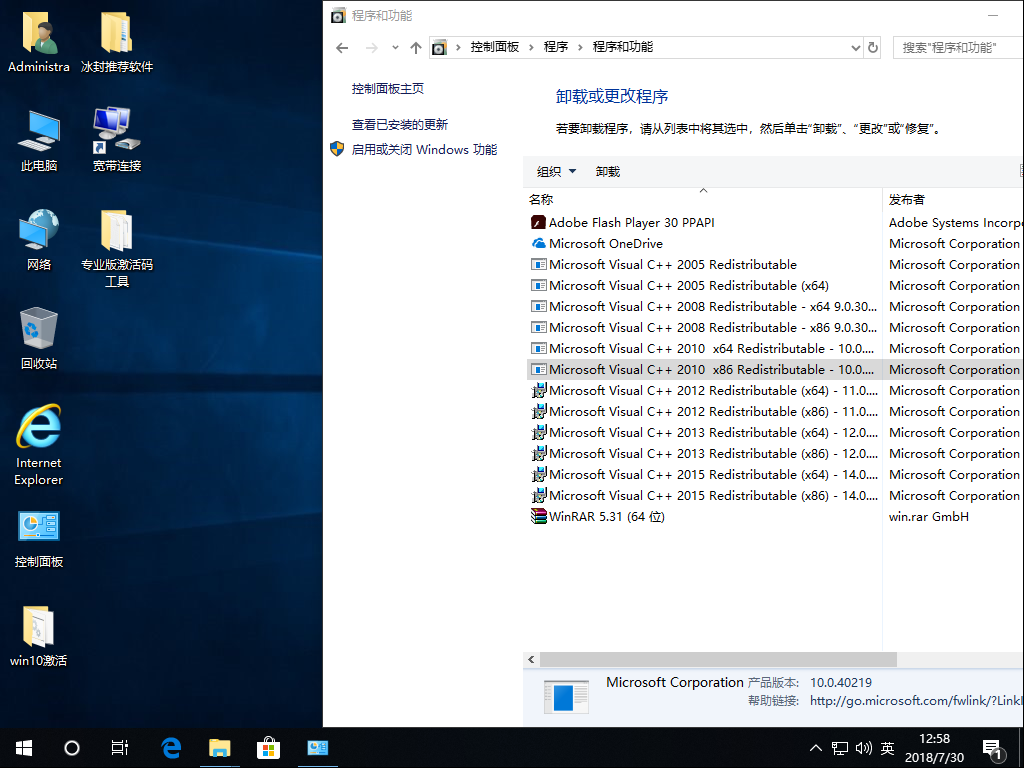This screenshot has width=1024, height=768.
Task: Click the 英 input language indicator
Action: tap(888, 748)
